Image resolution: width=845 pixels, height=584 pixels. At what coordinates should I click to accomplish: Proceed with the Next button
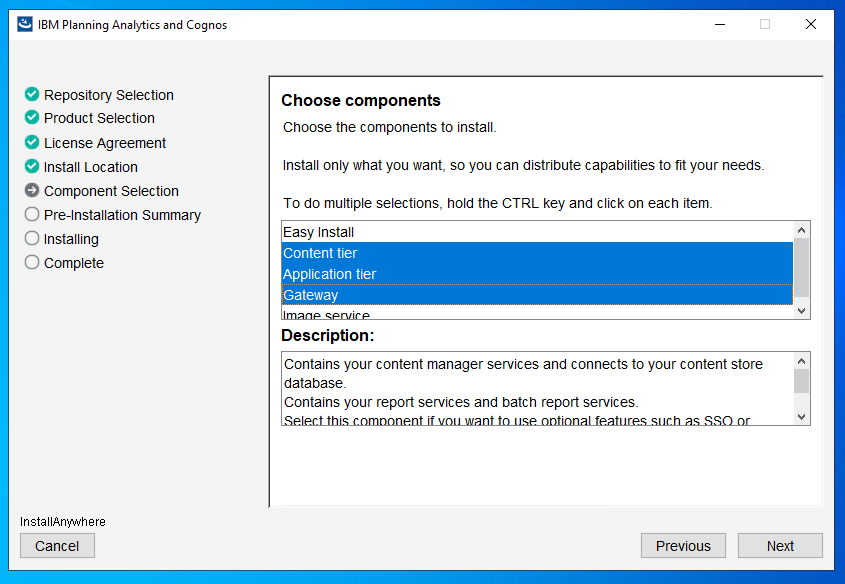[x=780, y=546]
